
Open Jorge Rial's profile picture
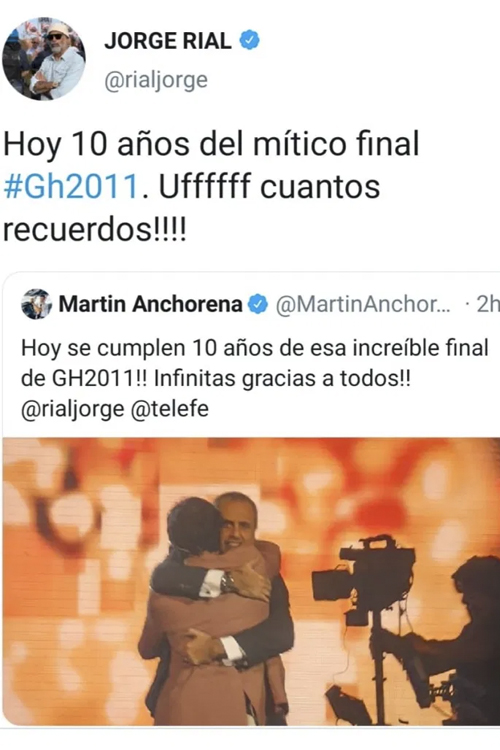(44, 58)
